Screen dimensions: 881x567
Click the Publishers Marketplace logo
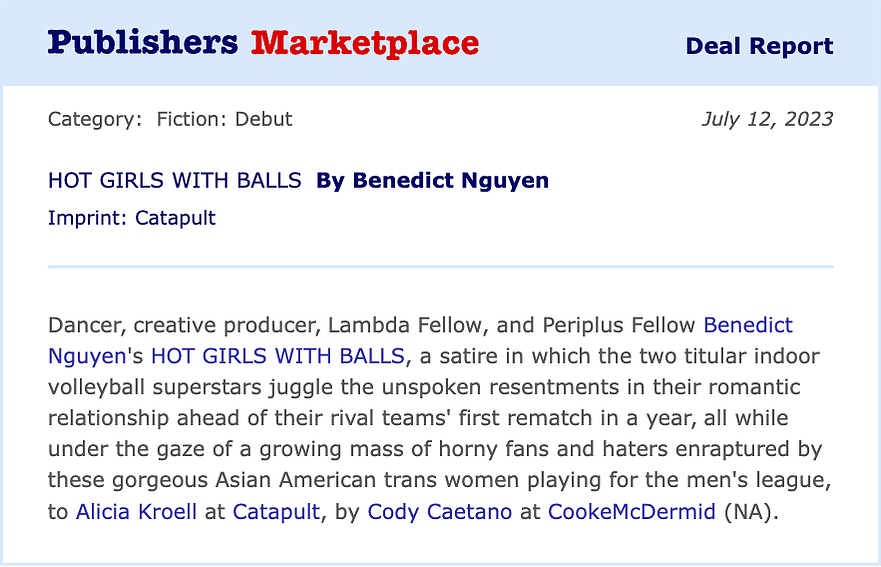[263, 43]
